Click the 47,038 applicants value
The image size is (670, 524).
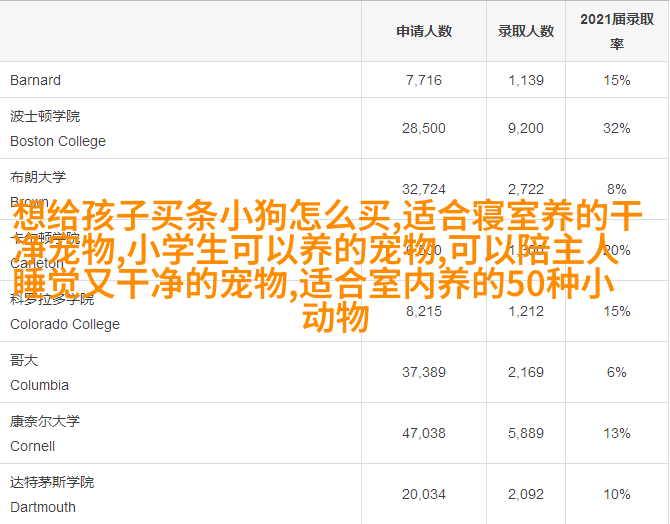(x=424, y=433)
